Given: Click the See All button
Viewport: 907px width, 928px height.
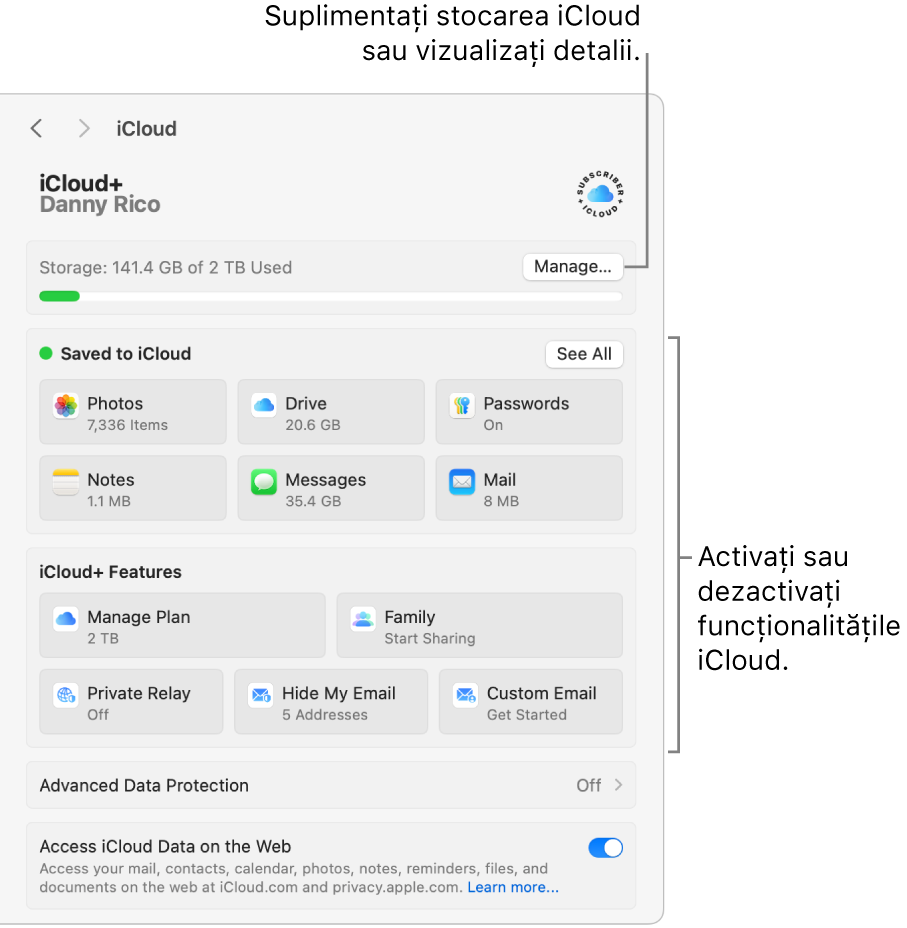Looking at the screenshot, I should [584, 354].
